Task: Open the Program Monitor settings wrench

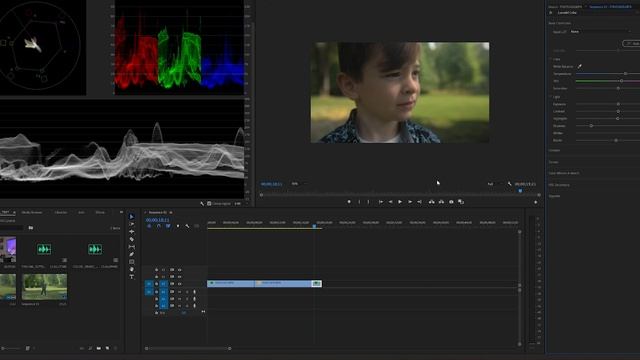Action: [509, 184]
